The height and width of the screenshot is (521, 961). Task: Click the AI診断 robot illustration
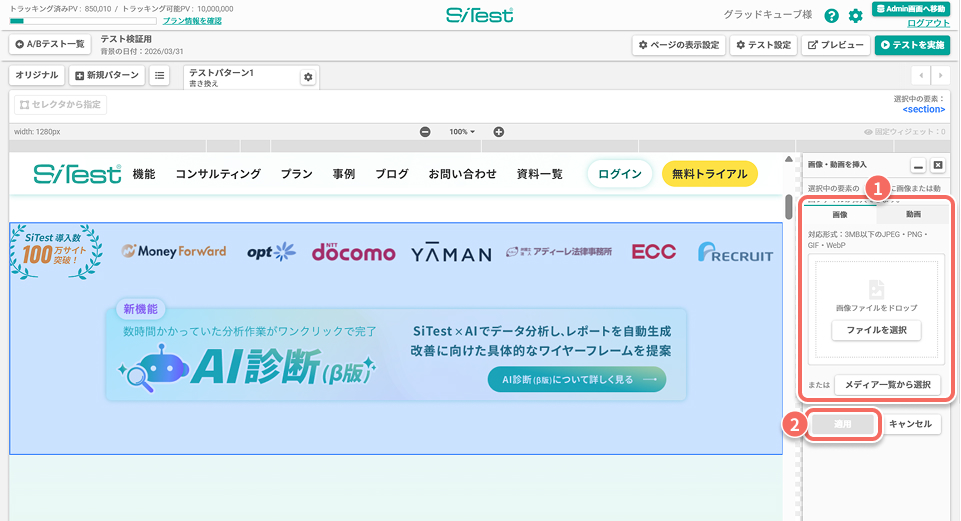coord(154,368)
